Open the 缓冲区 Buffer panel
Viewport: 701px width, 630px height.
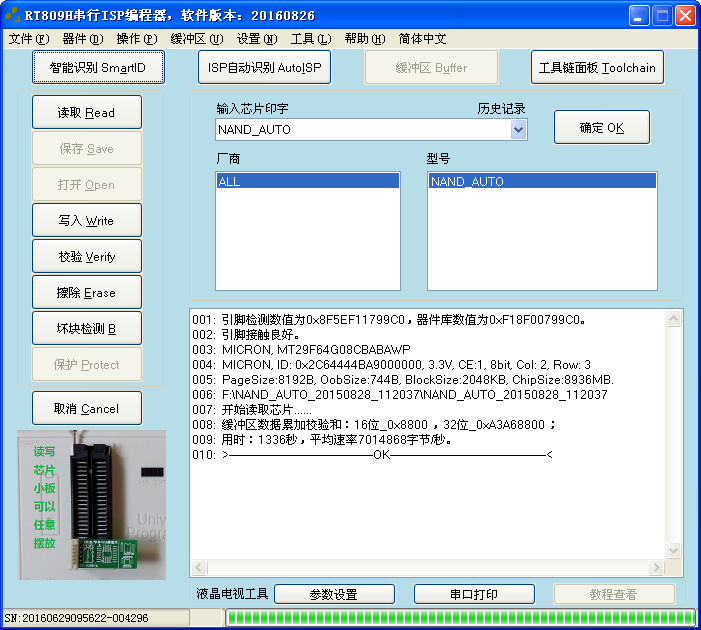tap(431, 67)
